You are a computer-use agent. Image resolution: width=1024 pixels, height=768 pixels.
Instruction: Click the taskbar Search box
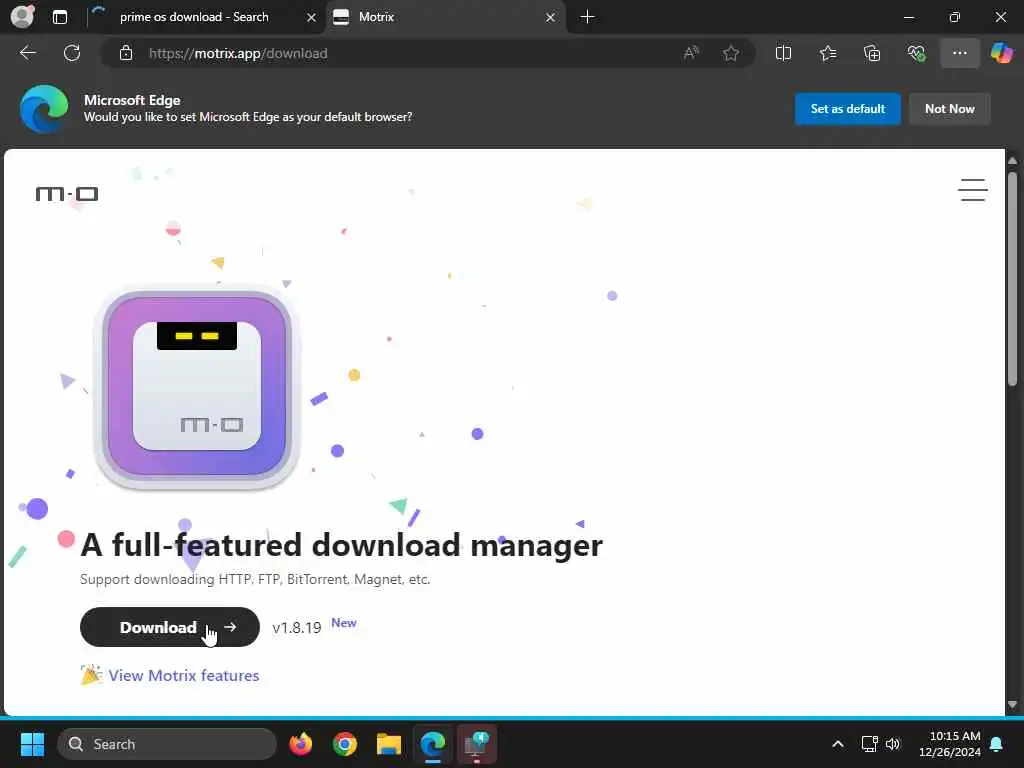click(x=167, y=744)
